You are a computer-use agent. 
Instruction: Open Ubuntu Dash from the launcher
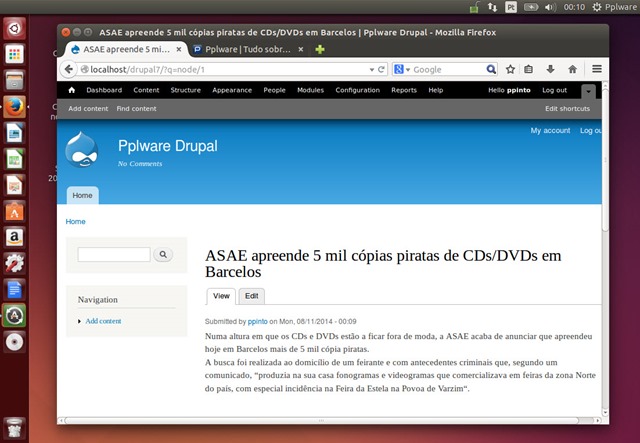coord(15,28)
